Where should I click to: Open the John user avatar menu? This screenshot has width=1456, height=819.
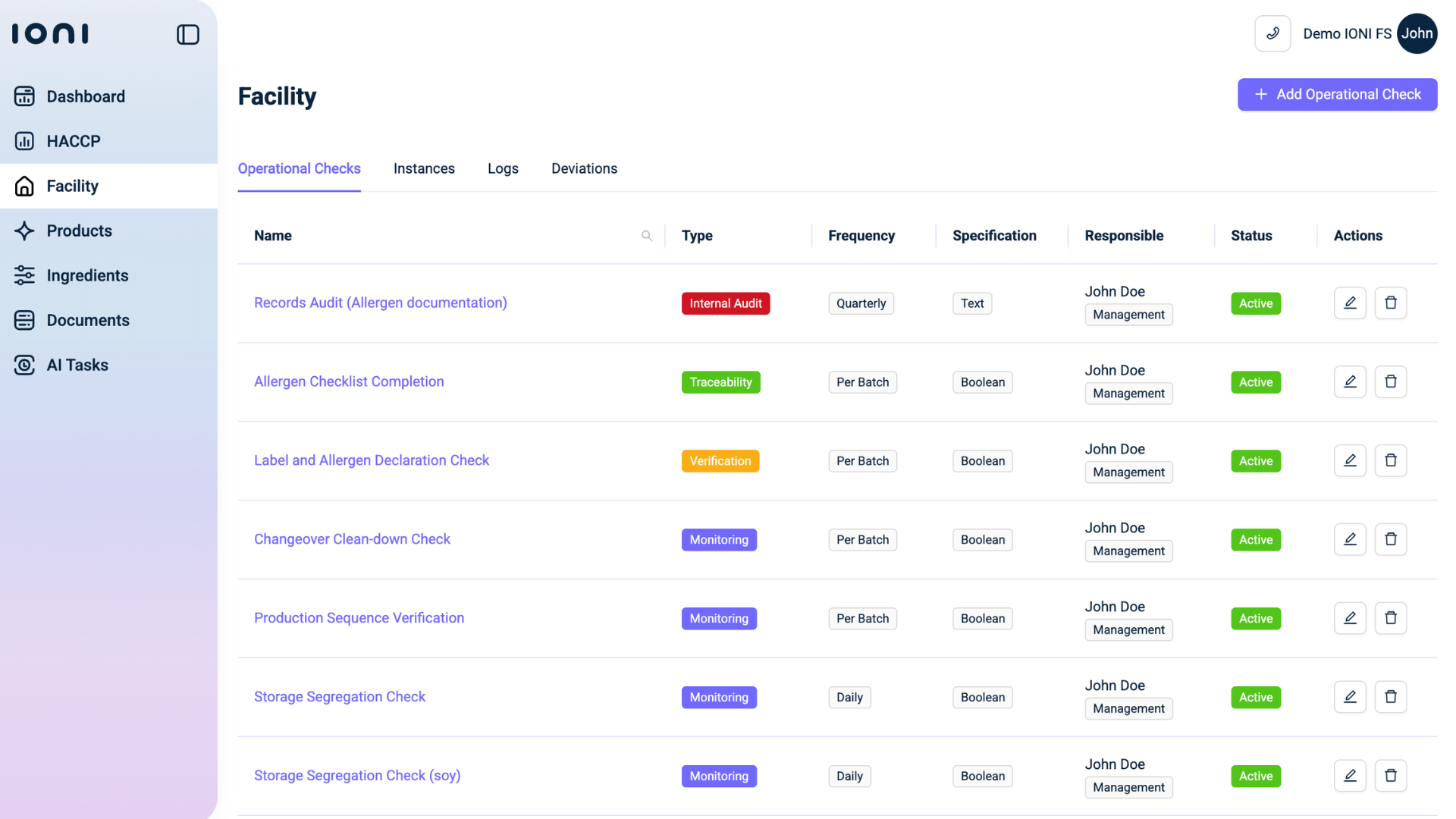tap(1416, 33)
